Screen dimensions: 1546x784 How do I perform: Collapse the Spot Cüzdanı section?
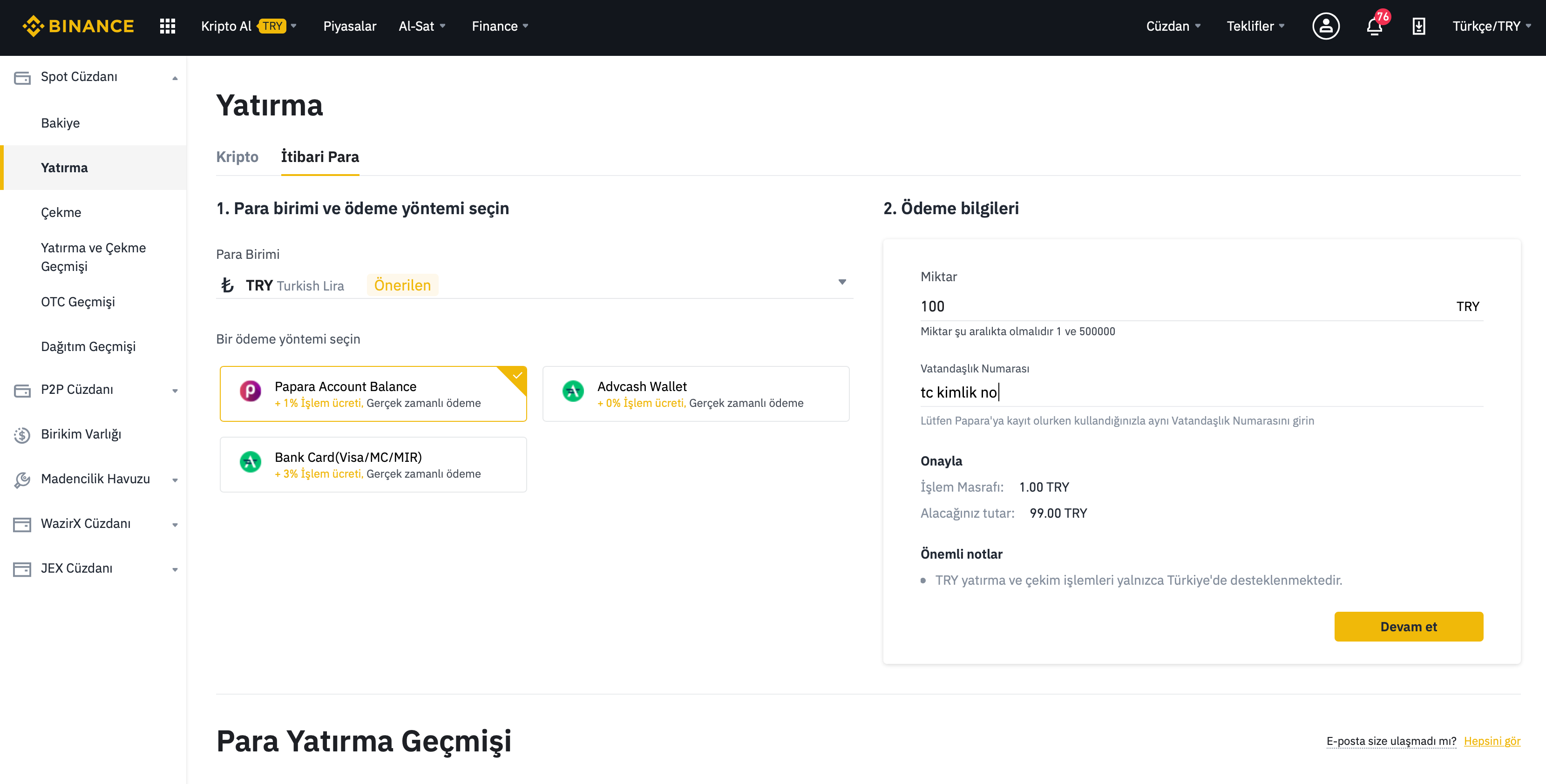(x=175, y=78)
